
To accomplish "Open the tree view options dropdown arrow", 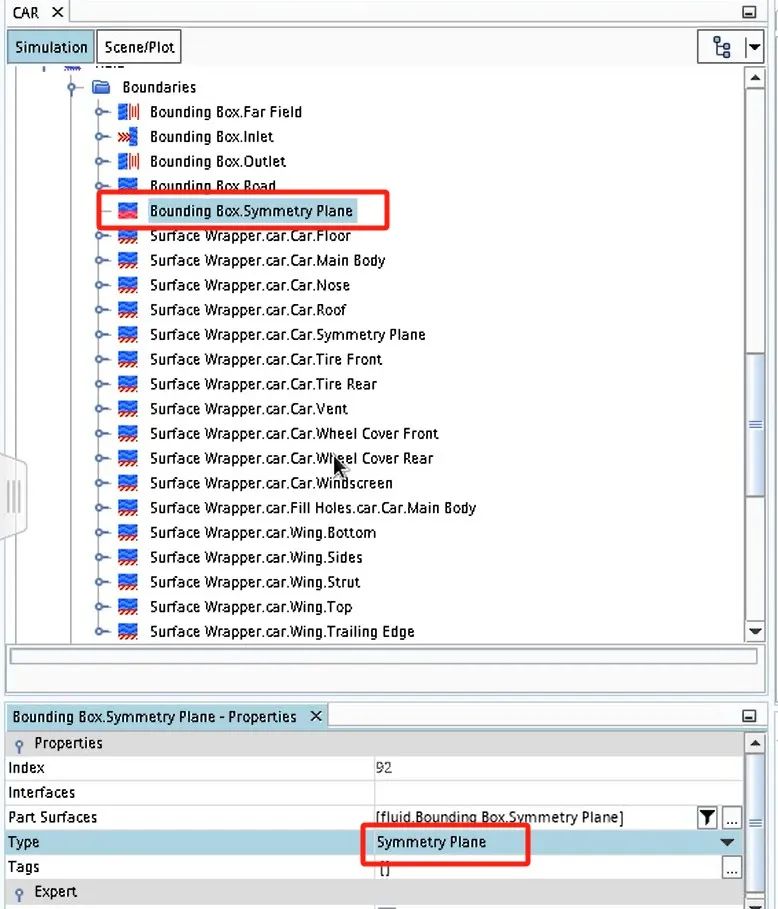I will 754,47.
